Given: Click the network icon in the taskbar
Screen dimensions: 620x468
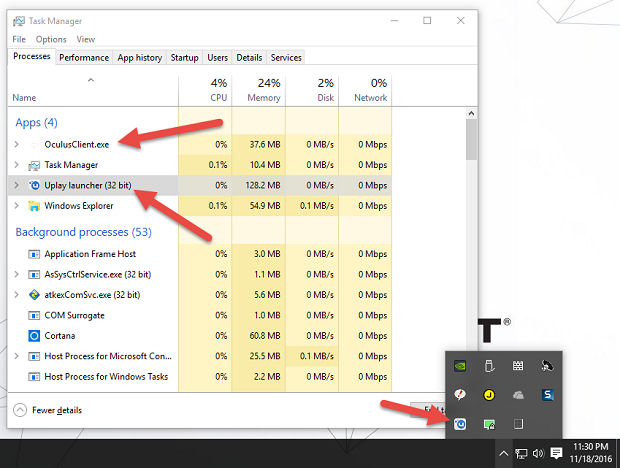Looking at the screenshot, I should (521, 454).
